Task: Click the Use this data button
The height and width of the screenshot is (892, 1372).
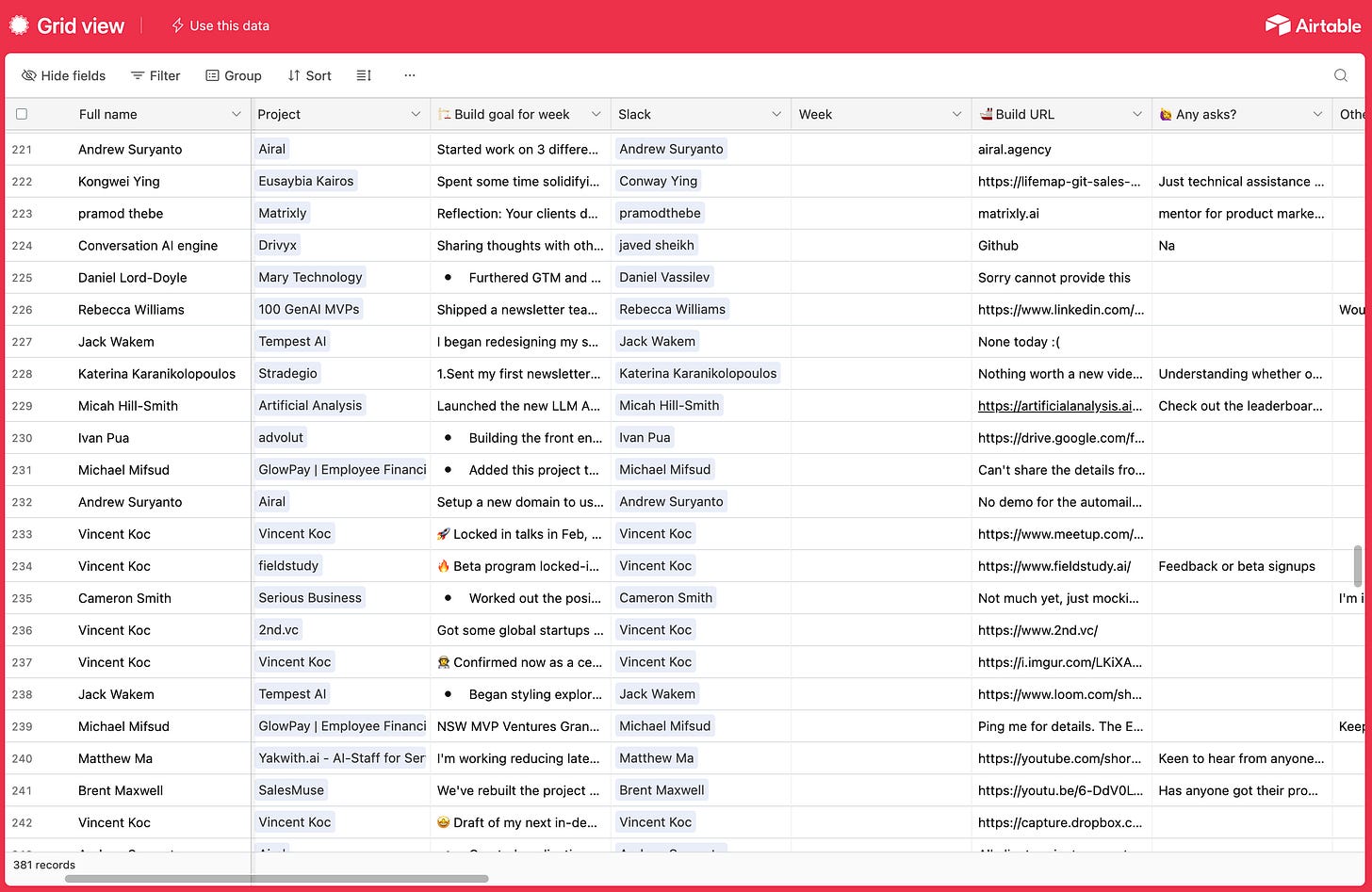Action: tap(220, 25)
